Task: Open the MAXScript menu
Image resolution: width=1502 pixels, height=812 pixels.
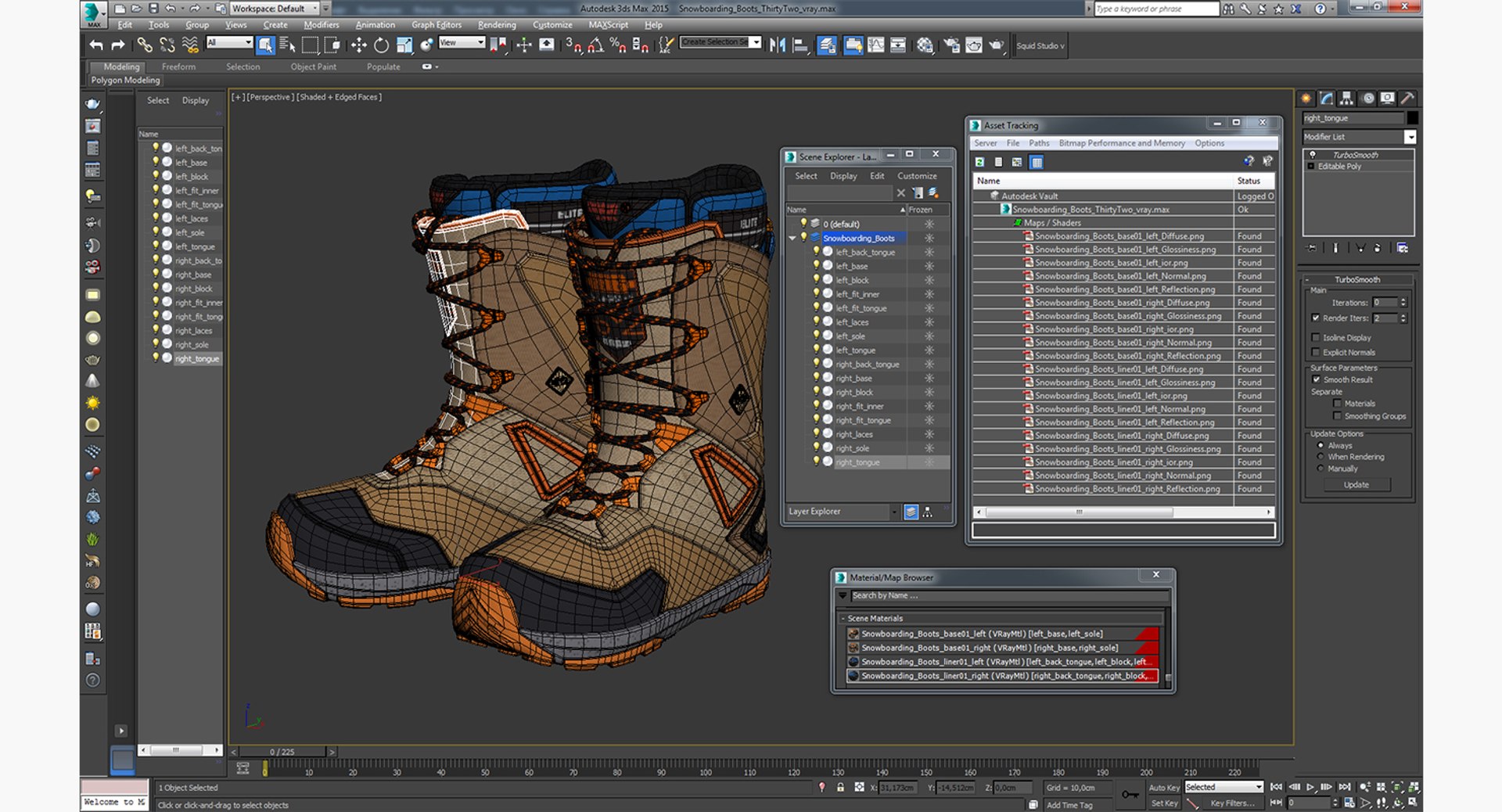Action: pyautogui.click(x=609, y=25)
